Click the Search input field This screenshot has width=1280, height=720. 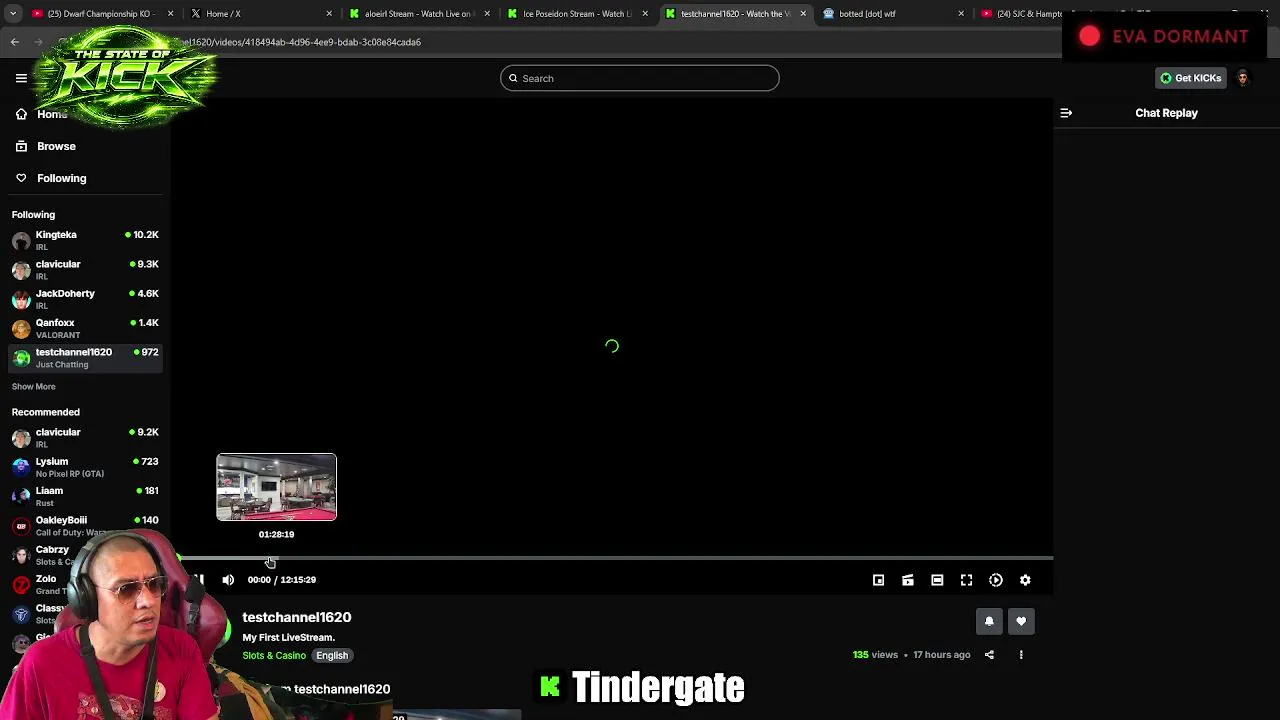640,78
